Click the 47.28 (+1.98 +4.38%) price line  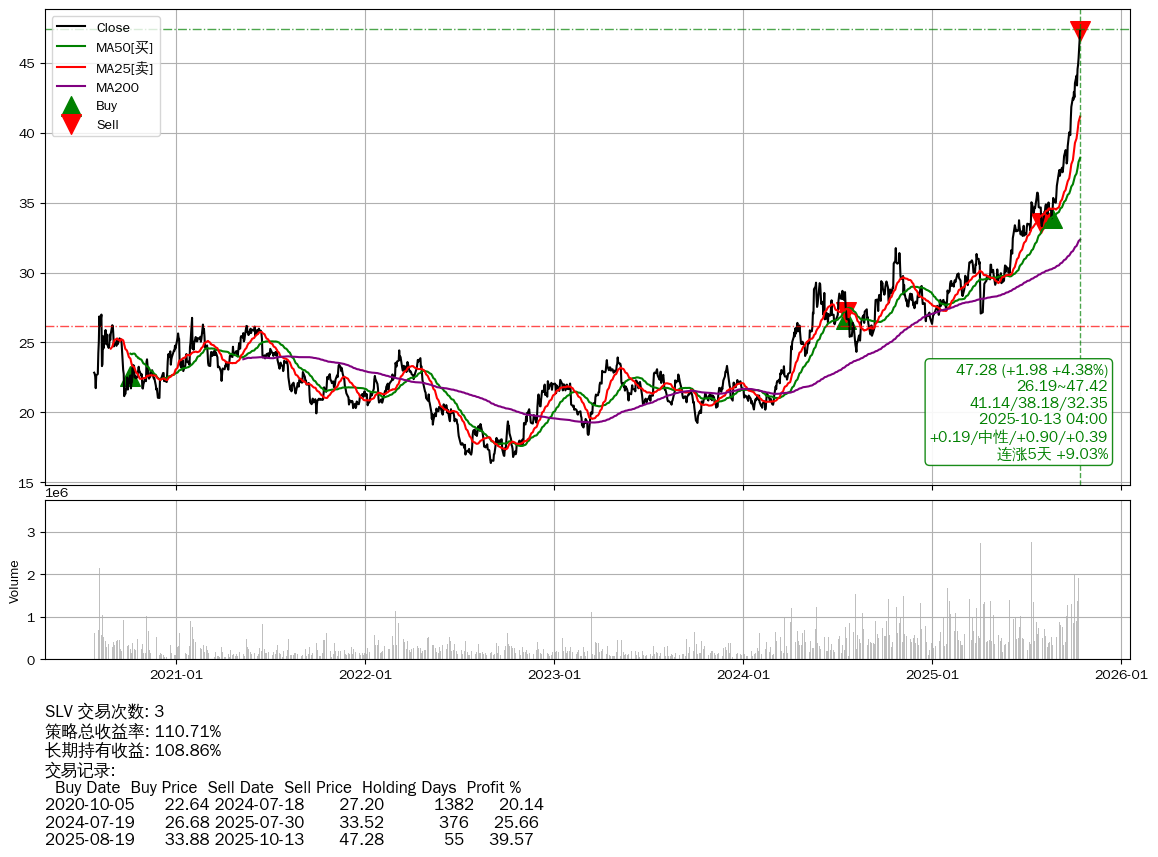click(1031, 370)
